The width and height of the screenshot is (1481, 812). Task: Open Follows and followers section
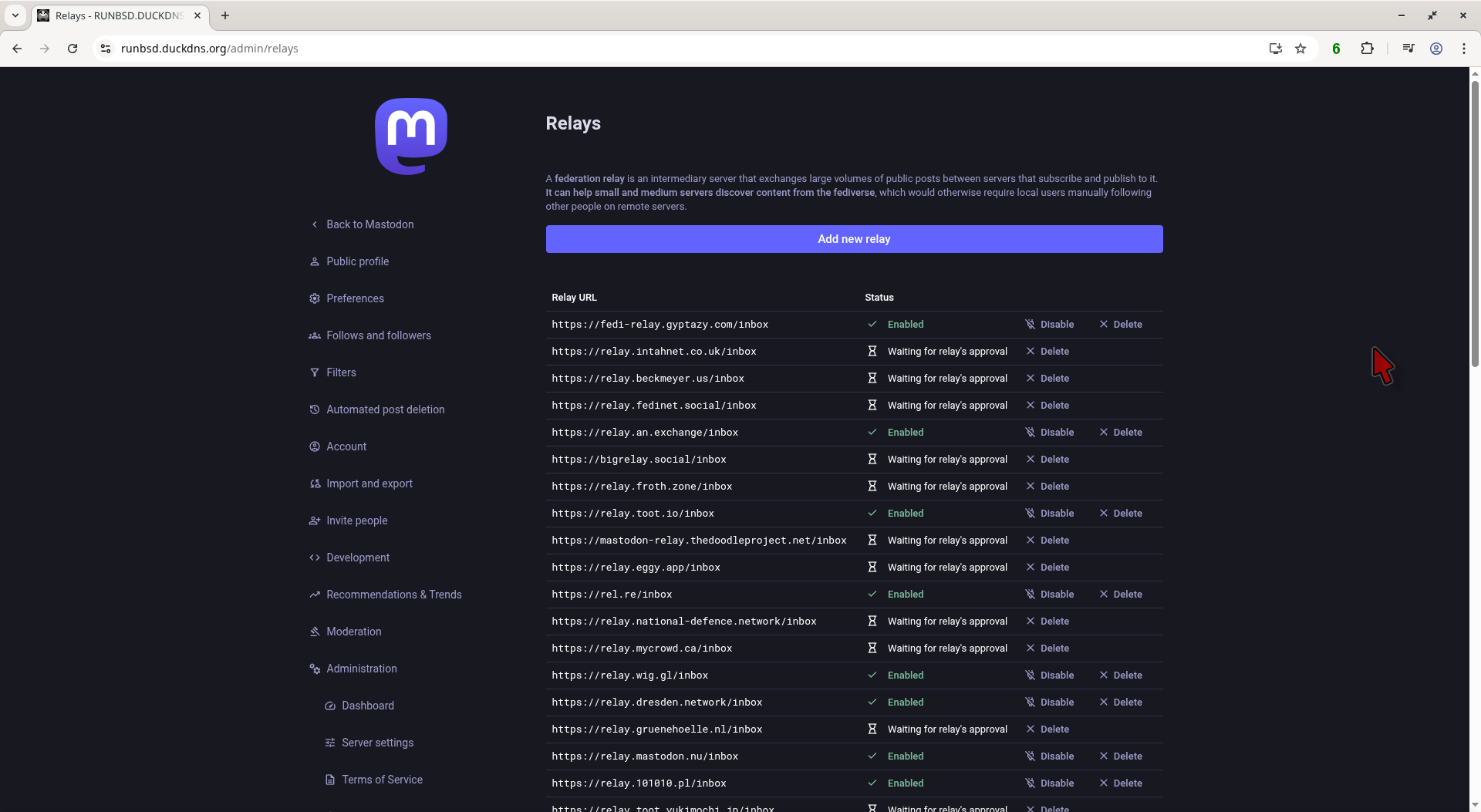coord(370,335)
